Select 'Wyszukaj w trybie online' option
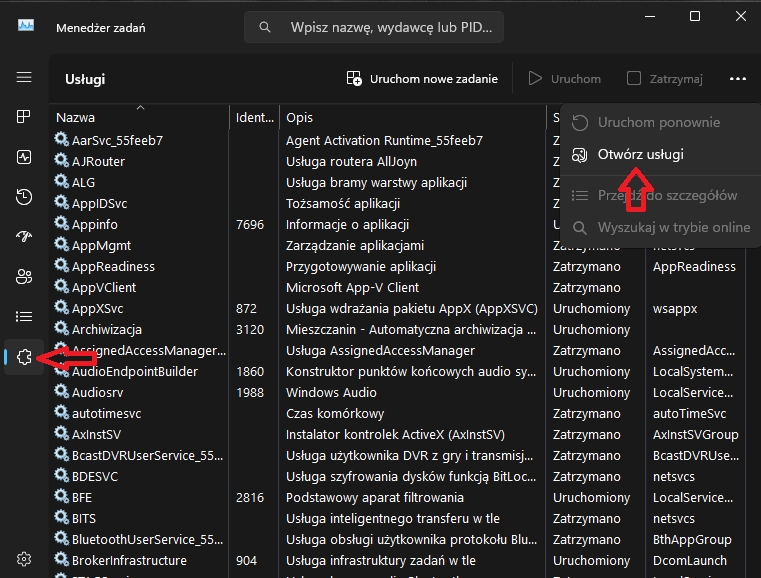761x578 pixels. (x=673, y=227)
